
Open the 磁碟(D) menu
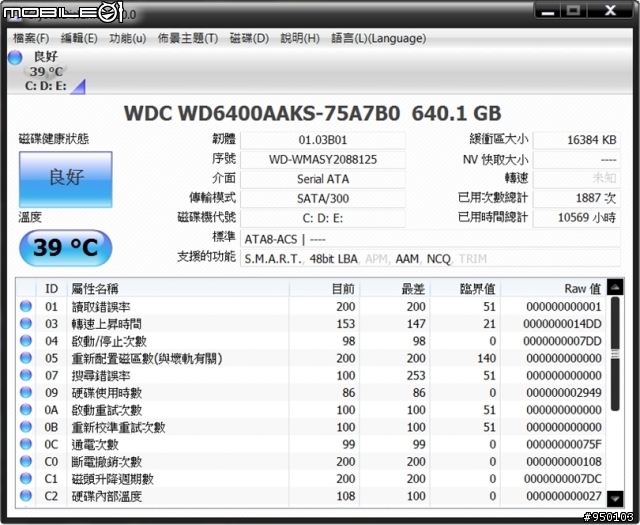click(249, 38)
